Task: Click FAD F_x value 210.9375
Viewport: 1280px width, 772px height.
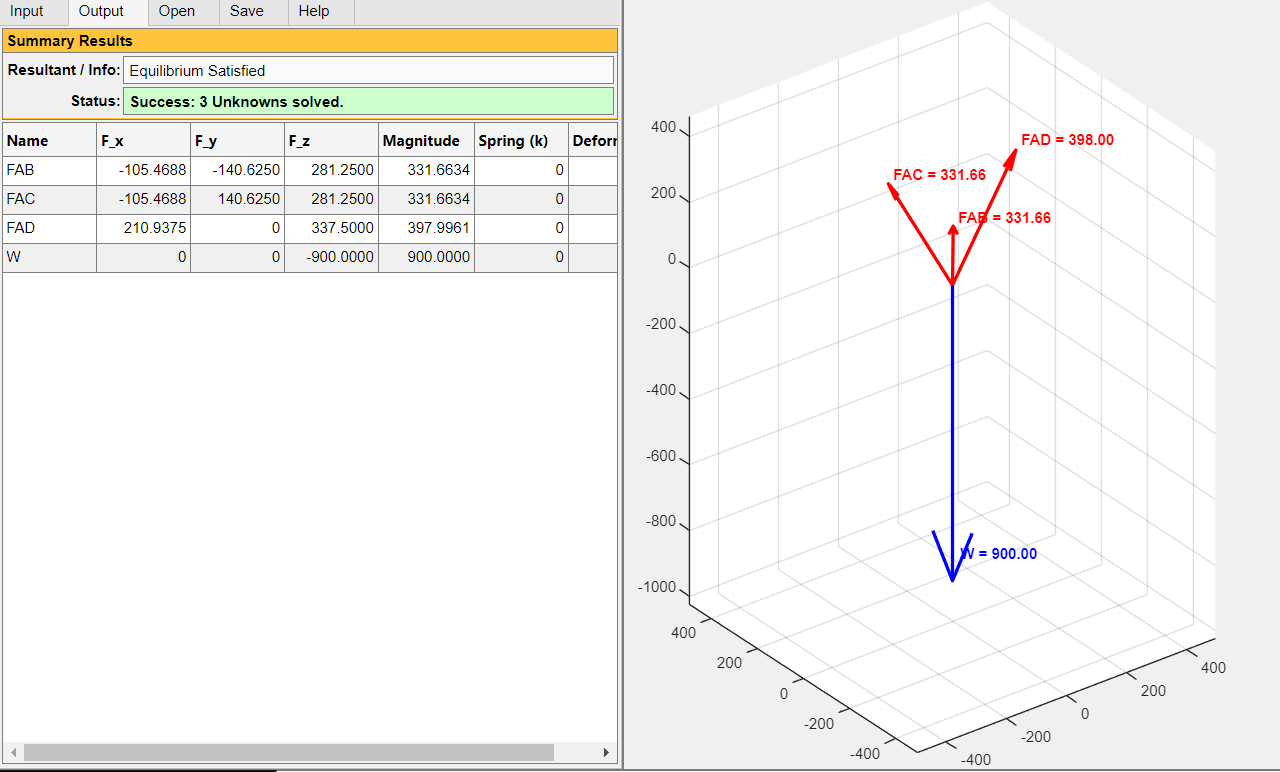Action: [x=144, y=228]
